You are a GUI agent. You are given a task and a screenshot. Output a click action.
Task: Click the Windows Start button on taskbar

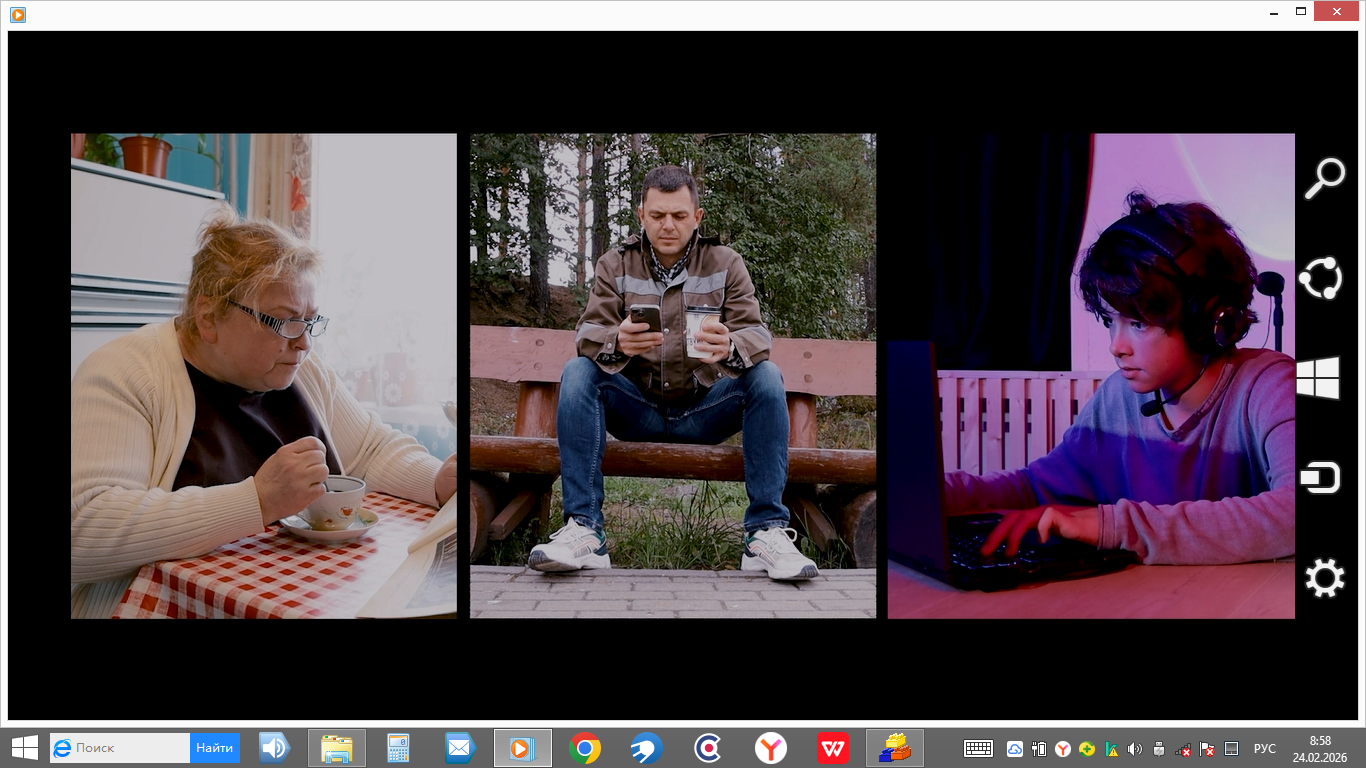(x=24, y=748)
